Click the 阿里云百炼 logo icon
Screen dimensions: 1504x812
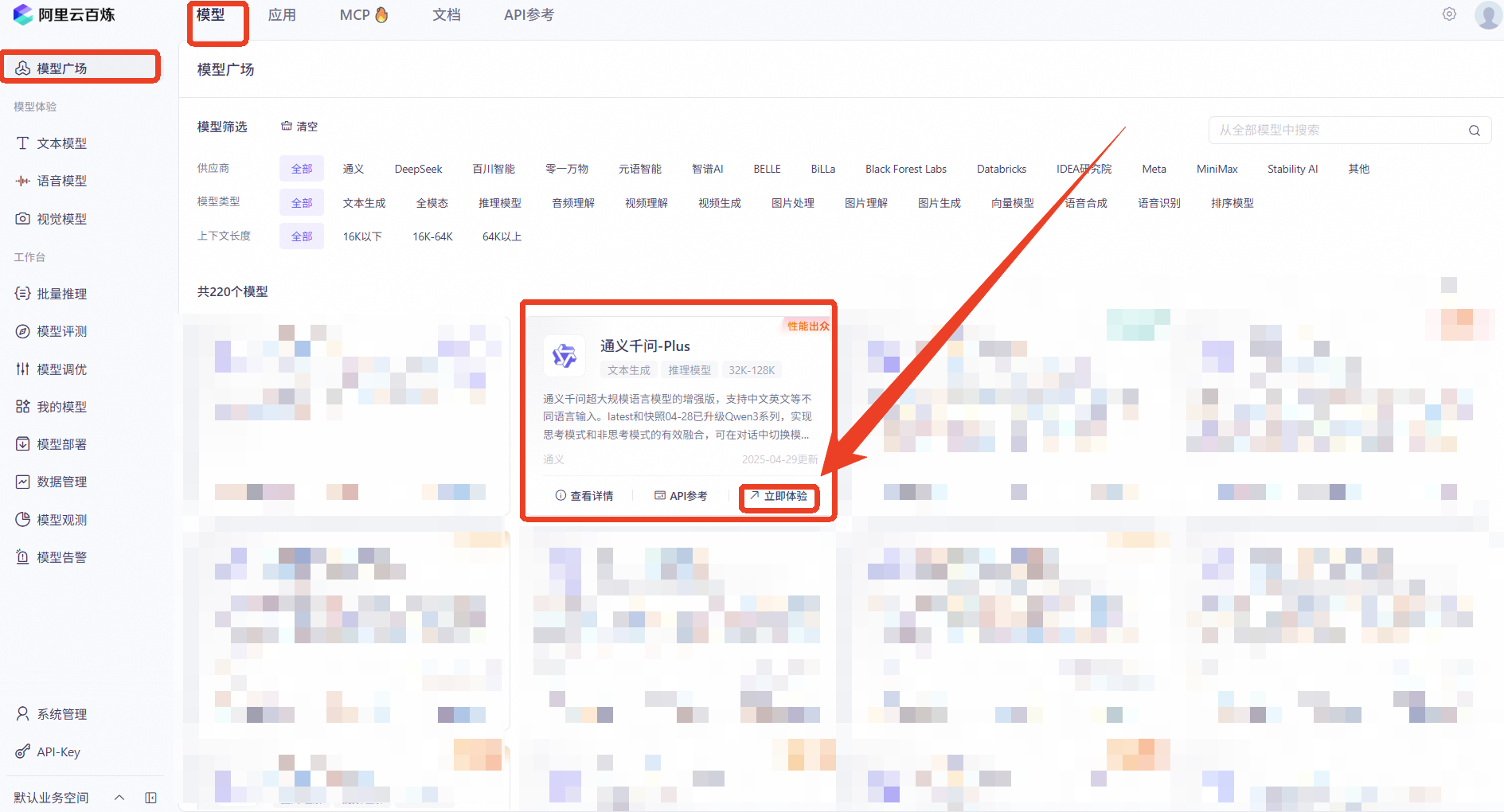pyautogui.click(x=23, y=14)
